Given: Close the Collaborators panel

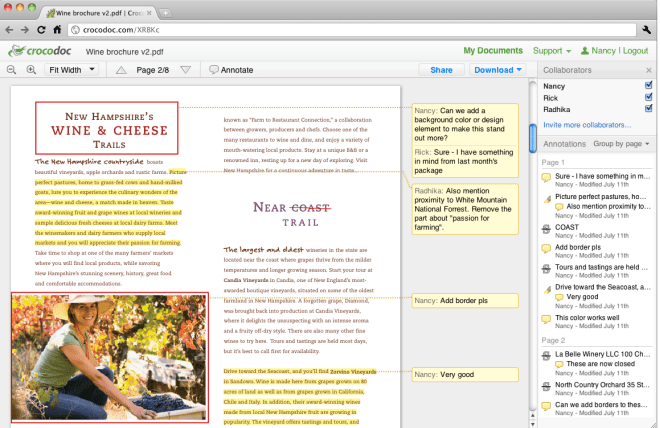Looking at the screenshot, I should point(649,70).
